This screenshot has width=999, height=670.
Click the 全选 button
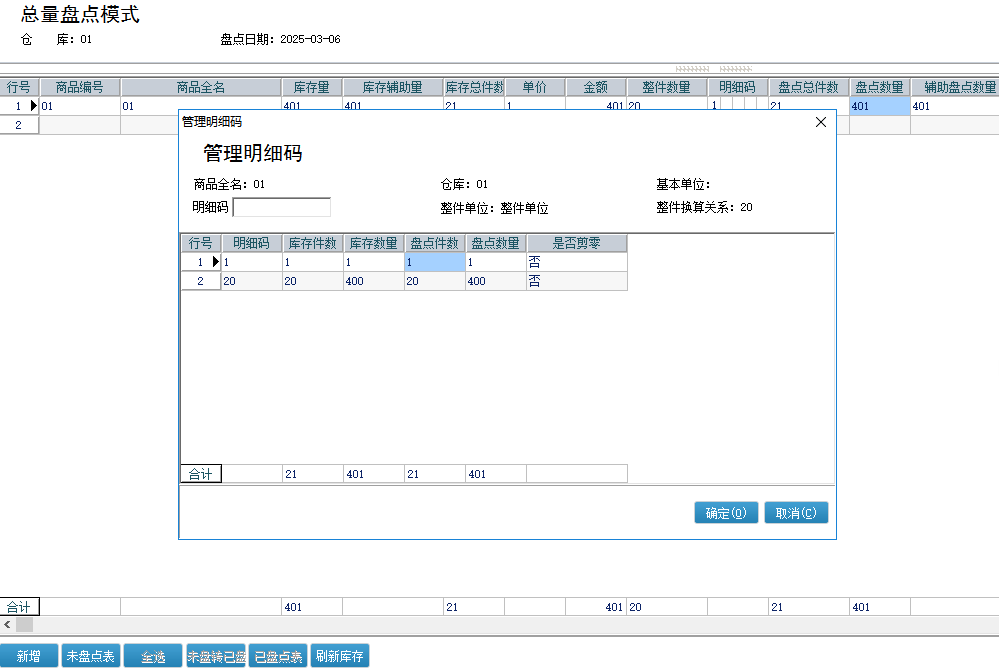click(153, 656)
